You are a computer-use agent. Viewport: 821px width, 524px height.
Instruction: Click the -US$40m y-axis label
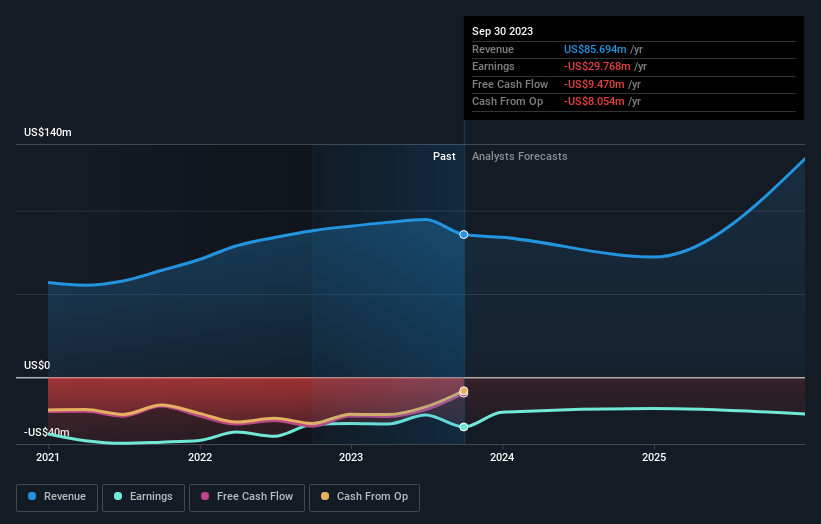tap(47, 432)
